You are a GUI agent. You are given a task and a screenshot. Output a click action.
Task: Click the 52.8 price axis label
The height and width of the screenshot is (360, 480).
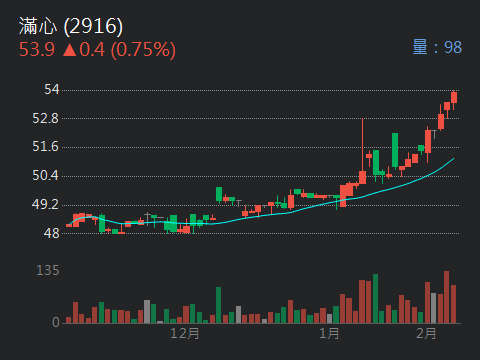45,118
